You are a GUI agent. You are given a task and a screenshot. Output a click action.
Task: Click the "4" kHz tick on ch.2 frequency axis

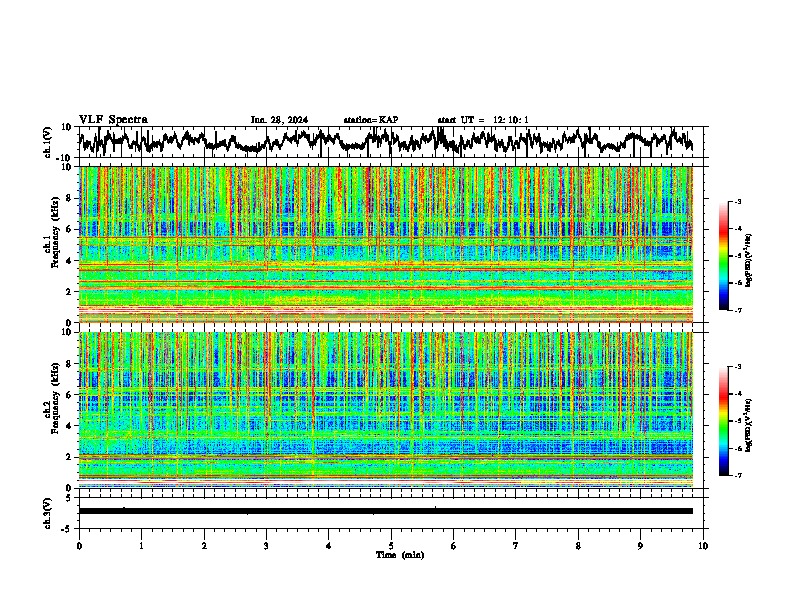tap(69, 426)
